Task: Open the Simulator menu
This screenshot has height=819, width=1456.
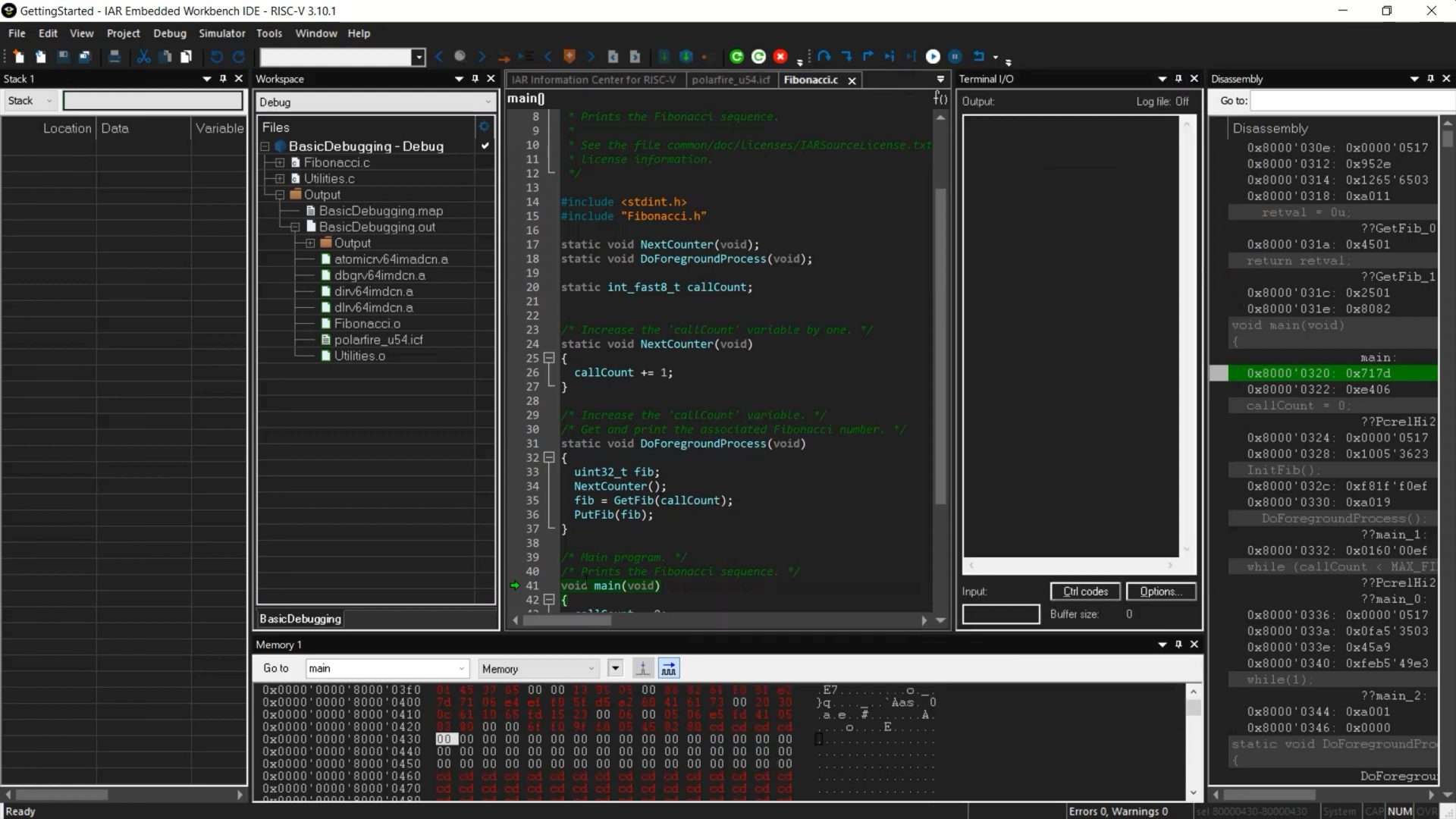Action: [x=221, y=33]
